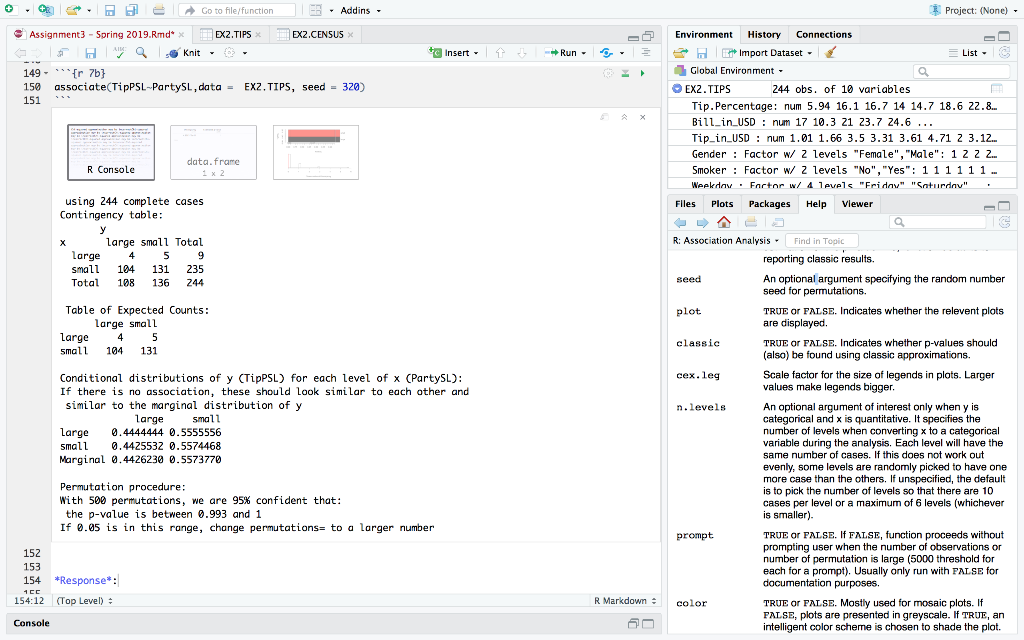Switch to the Files tab

pyautogui.click(x=685, y=204)
